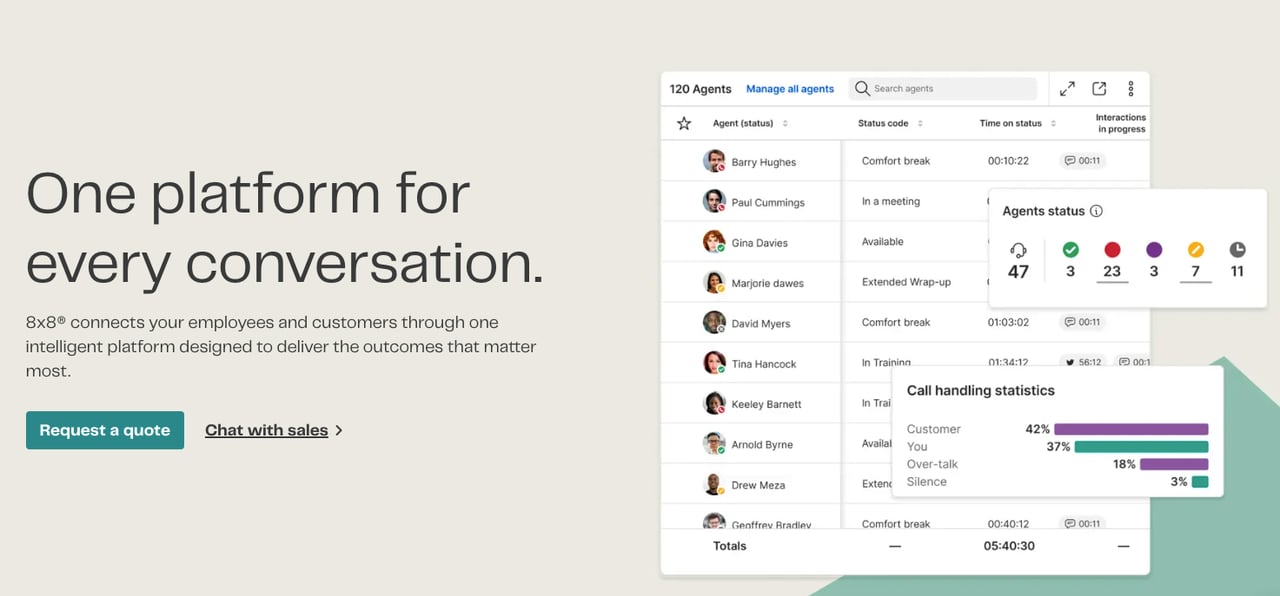Select the purple status circle
The width and height of the screenshot is (1280, 596).
[1154, 250]
